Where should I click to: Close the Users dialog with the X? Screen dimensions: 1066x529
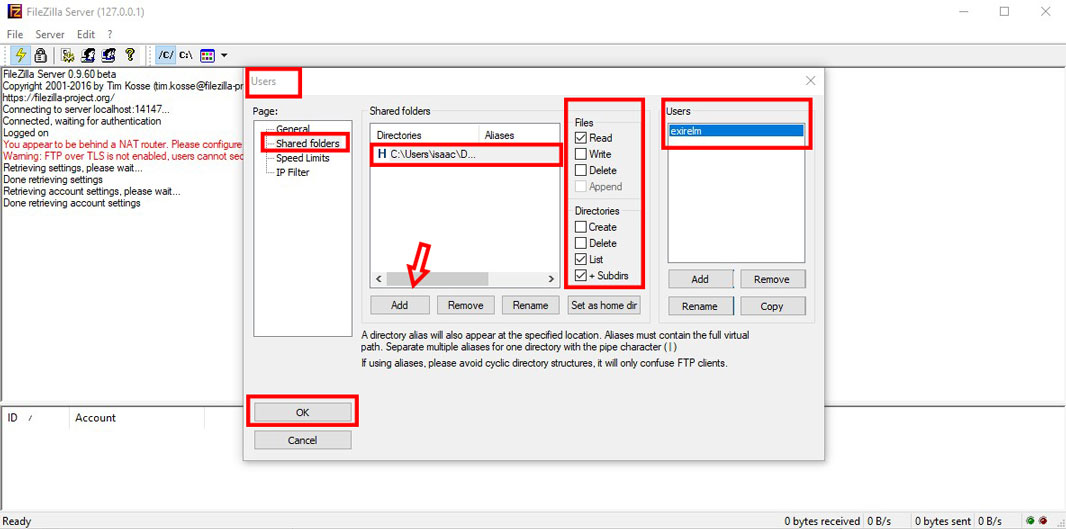(x=810, y=81)
